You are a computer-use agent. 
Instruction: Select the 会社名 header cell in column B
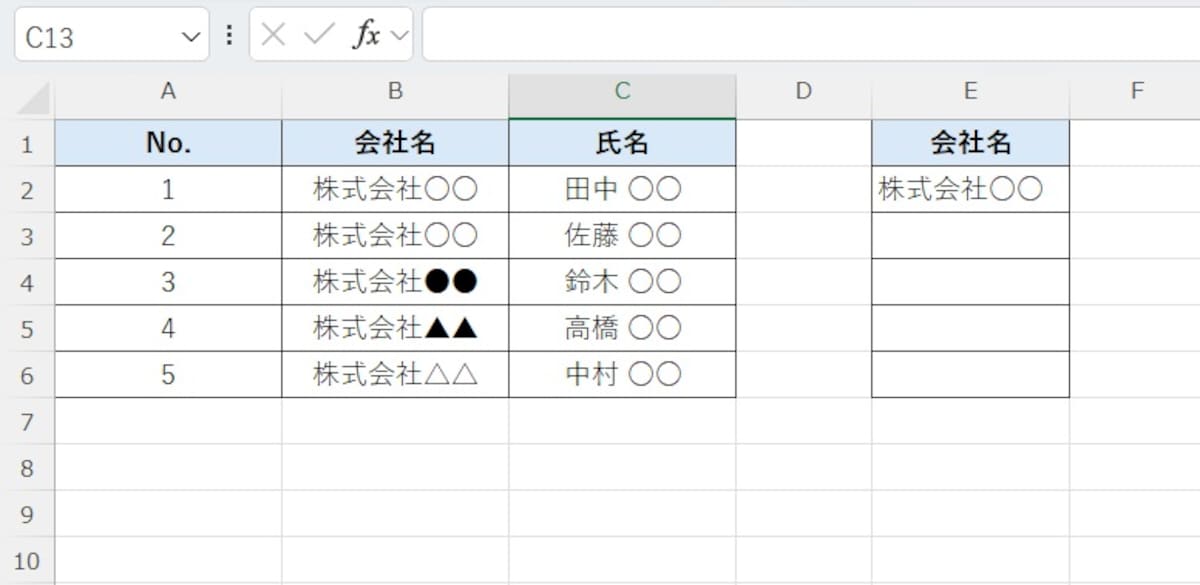(395, 142)
